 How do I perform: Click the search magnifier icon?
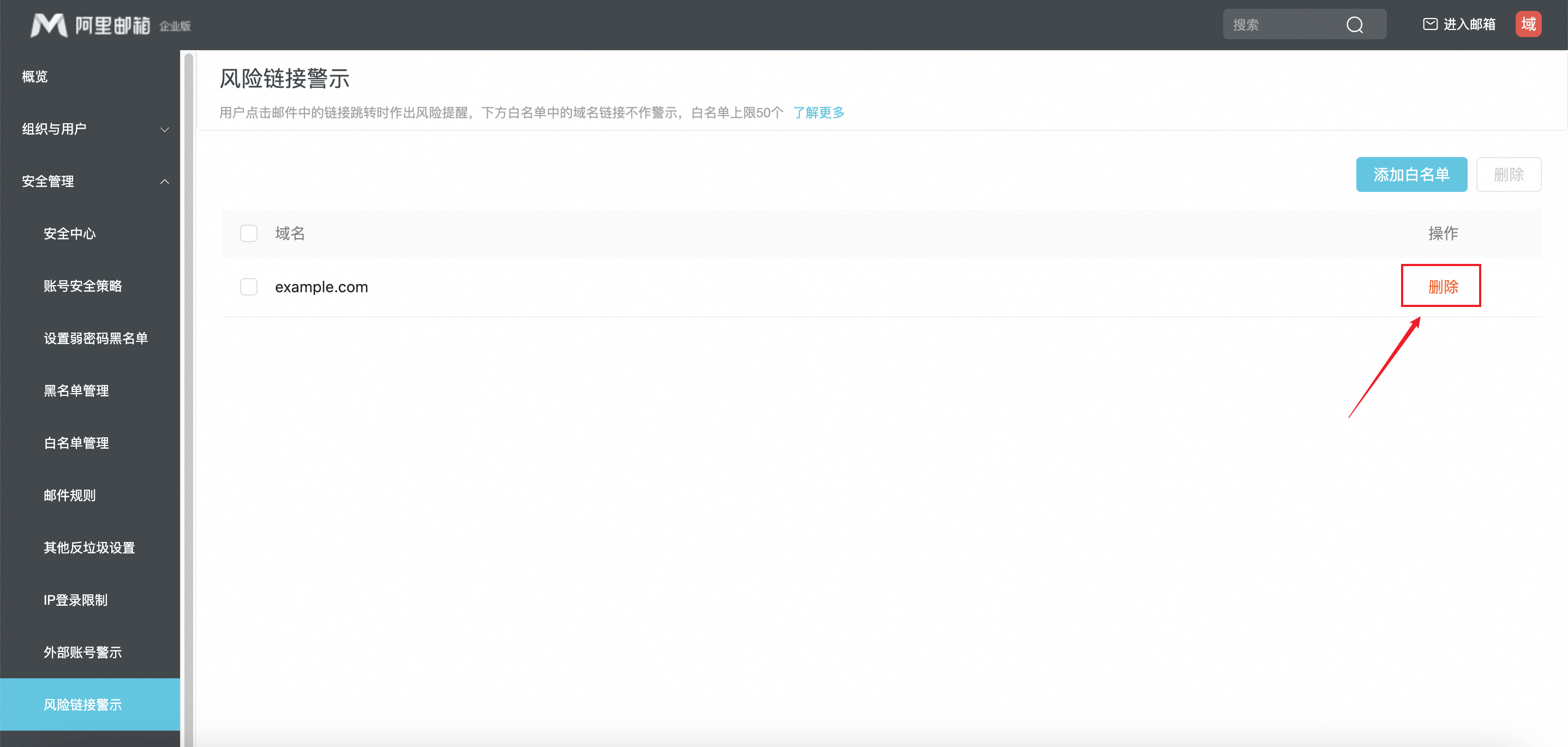click(x=1354, y=25)
